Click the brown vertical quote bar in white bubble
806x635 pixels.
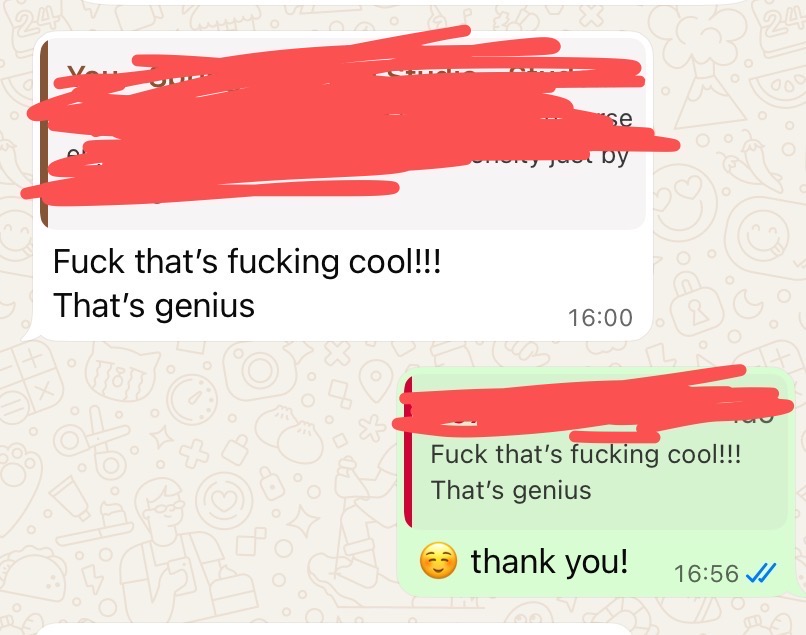44,134
